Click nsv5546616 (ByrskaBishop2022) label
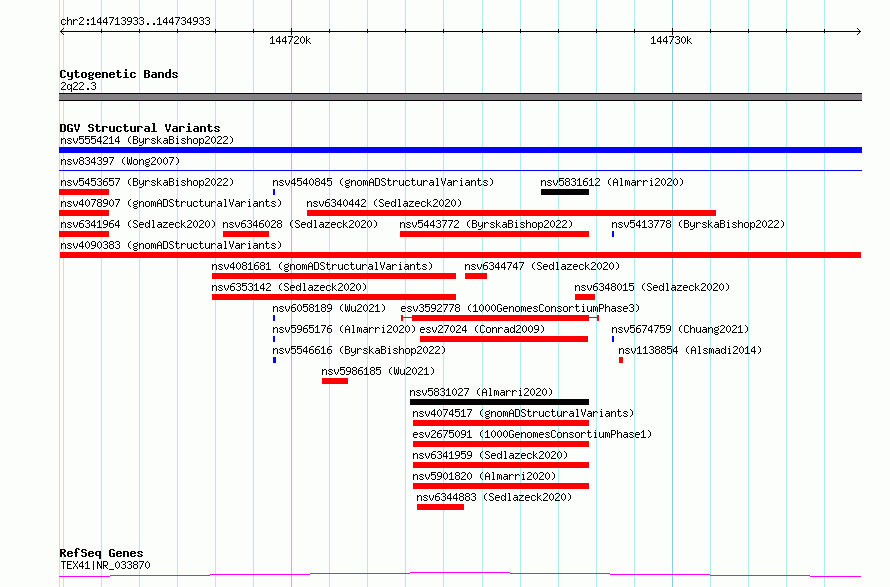 (x=359, y=350)
